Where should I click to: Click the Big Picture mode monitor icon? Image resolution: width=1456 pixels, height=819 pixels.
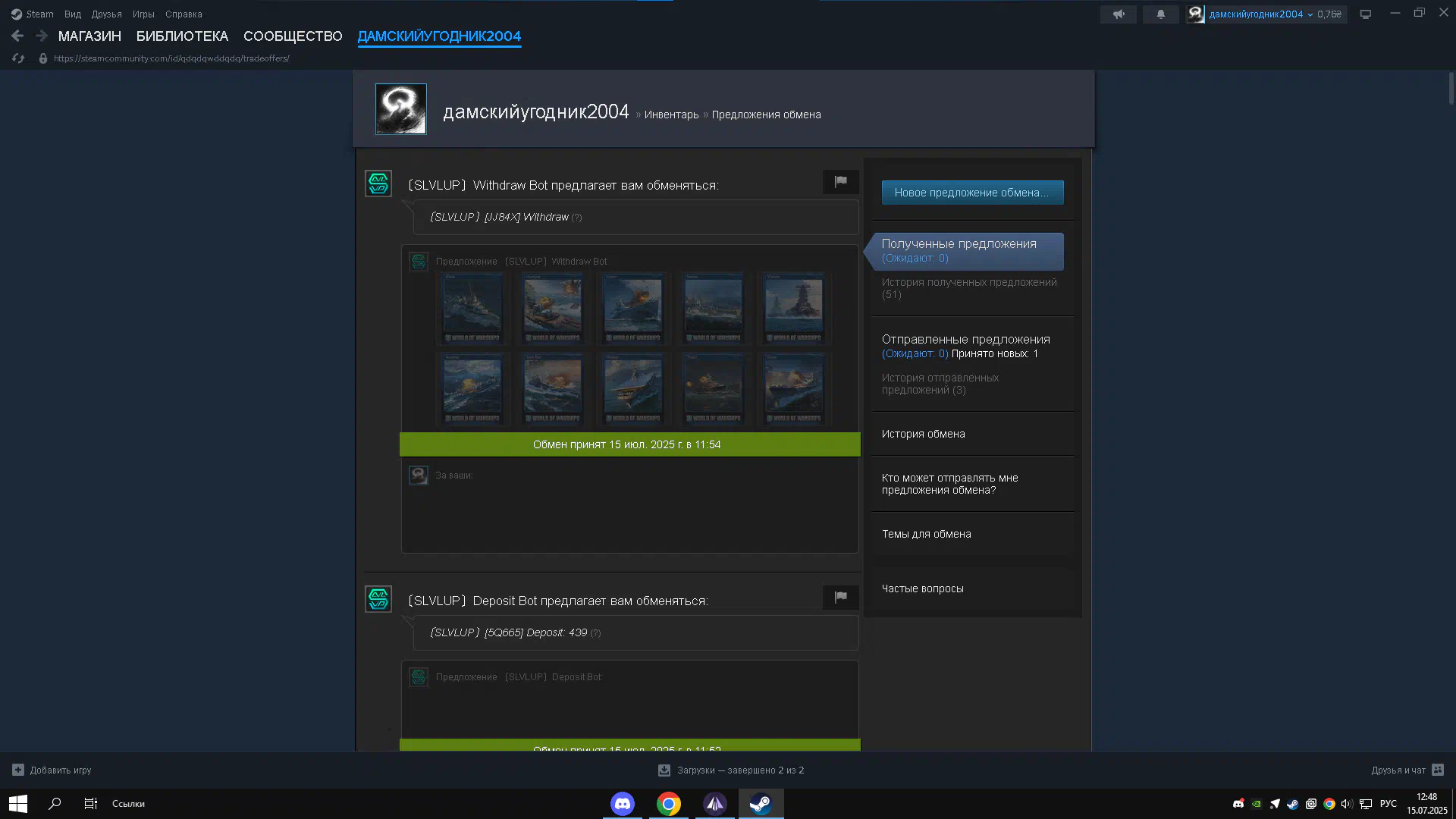click(1365, 14)
